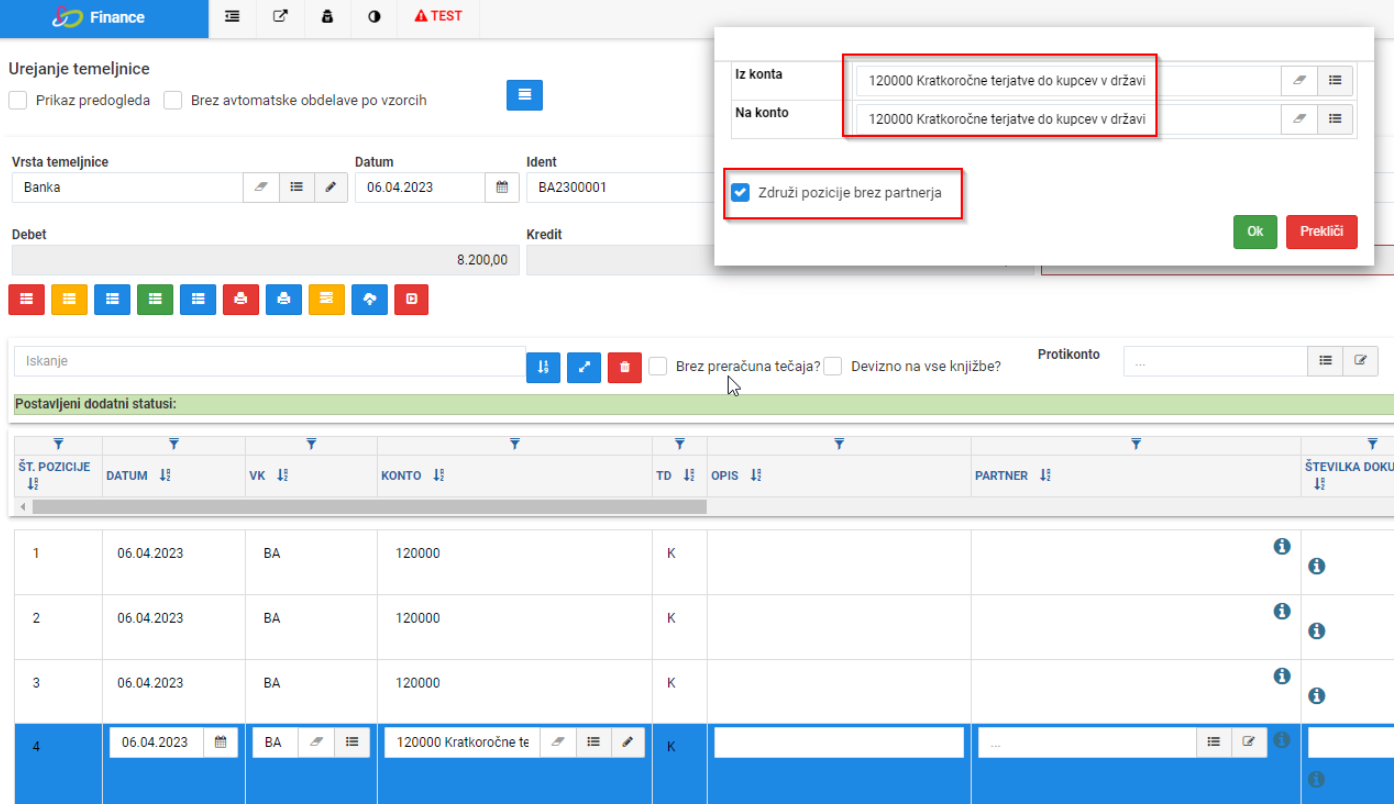Click the red list toolbar button

[x=26, y=299]
